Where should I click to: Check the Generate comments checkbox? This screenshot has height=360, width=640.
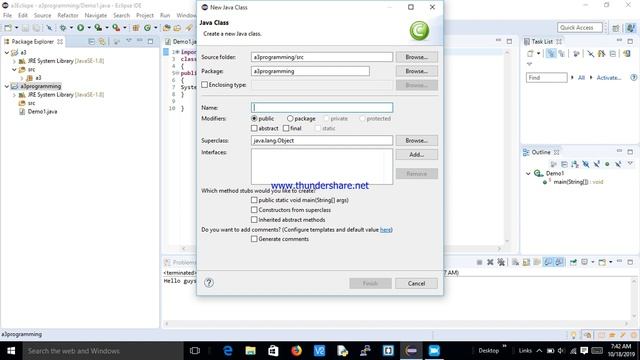click(x=254, y=239)
